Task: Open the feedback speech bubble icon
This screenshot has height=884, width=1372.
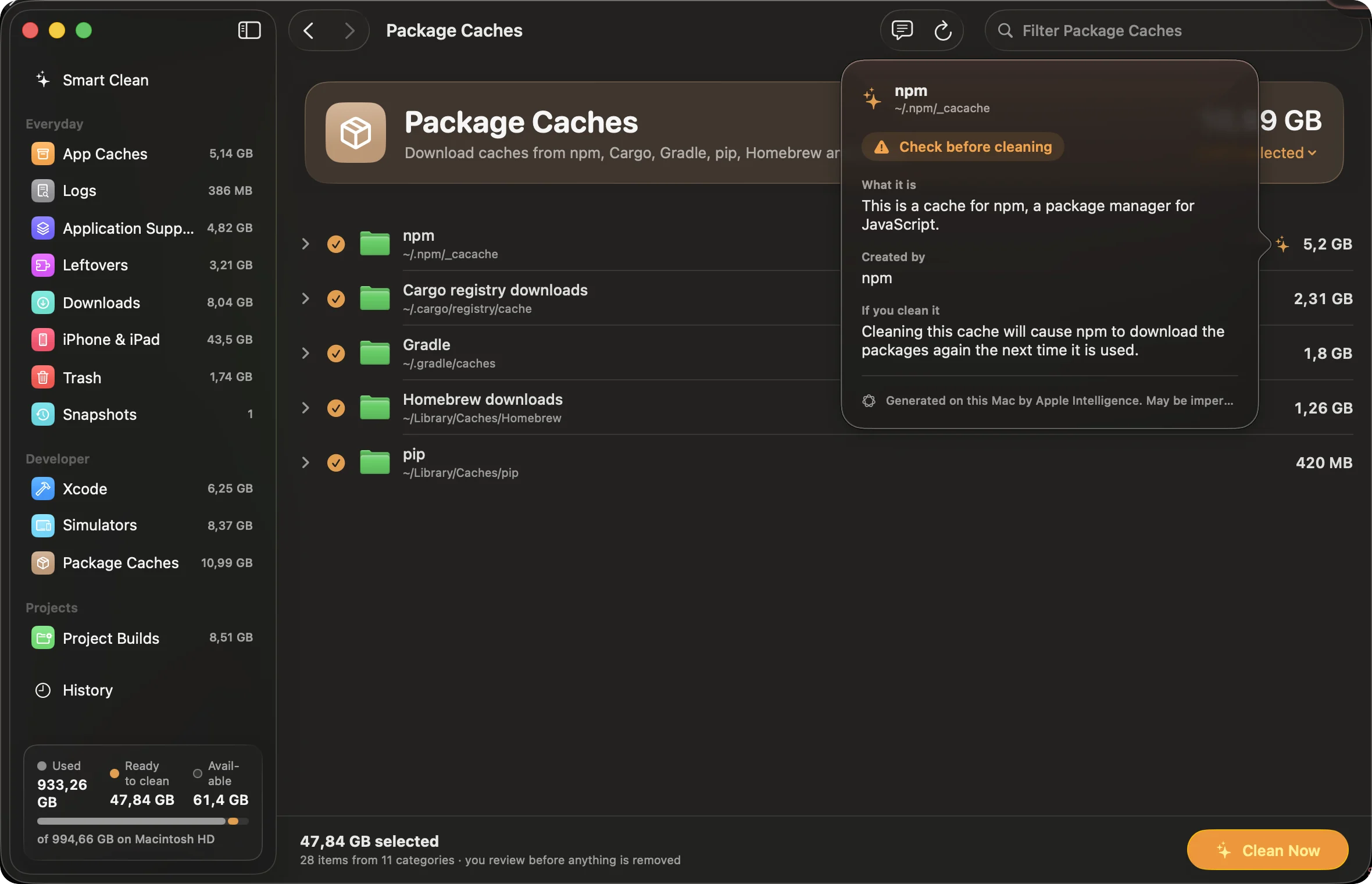Action: [902, 30]
